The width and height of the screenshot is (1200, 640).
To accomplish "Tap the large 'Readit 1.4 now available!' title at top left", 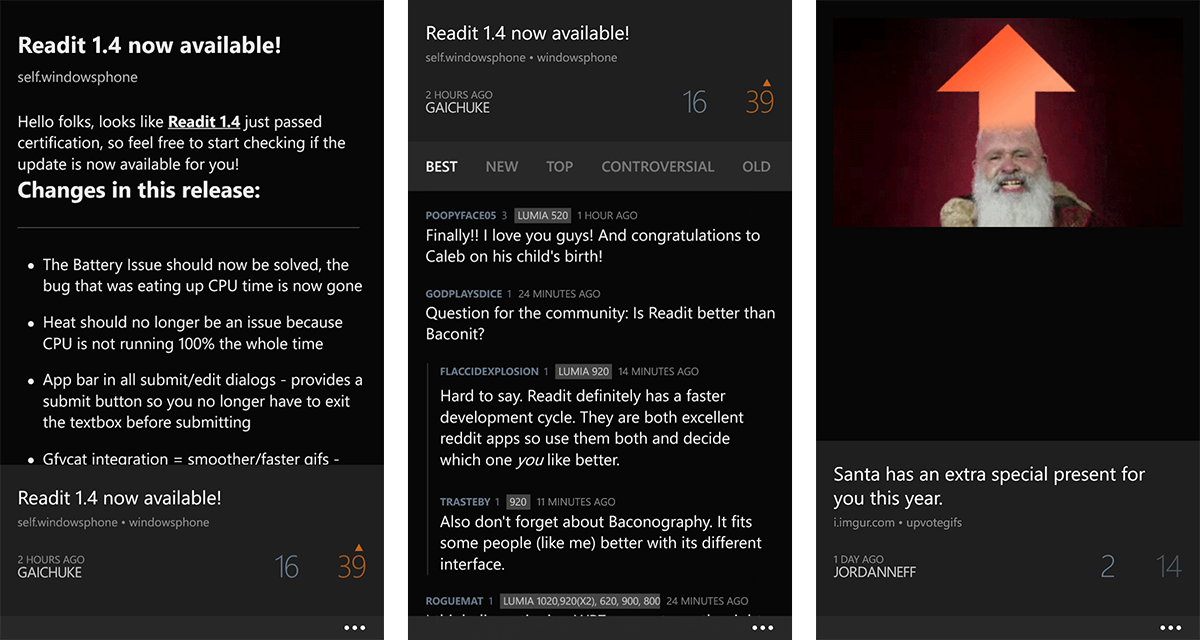I will pyautogui.click(x=149, y=45).
